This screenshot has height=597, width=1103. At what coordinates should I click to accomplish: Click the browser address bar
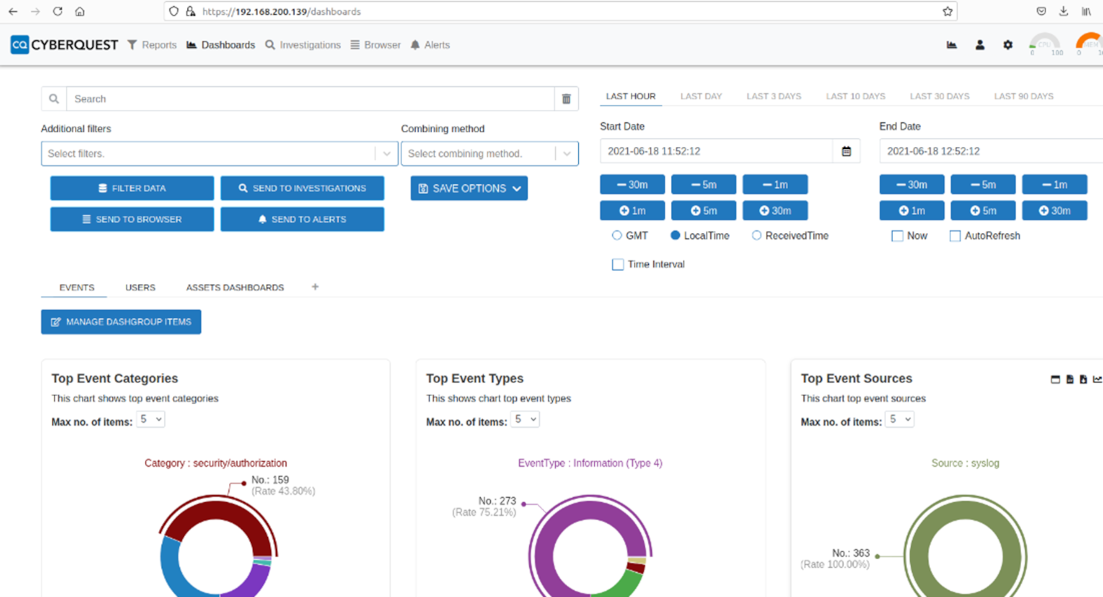(561, 11)
